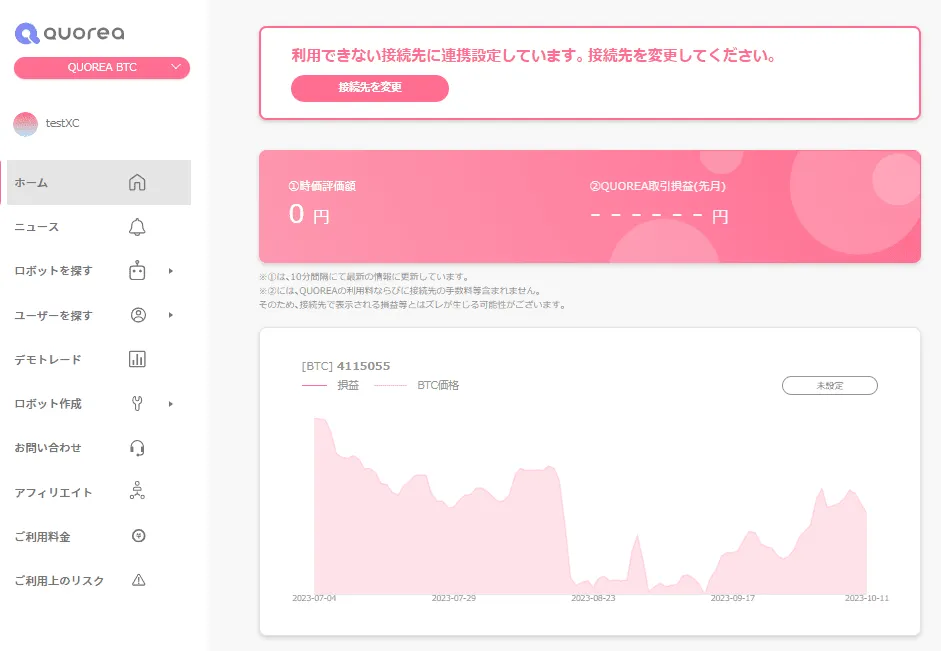Screen dimensions: 941x651
Task: Click the home icon in sidebar
Action: 138,183
